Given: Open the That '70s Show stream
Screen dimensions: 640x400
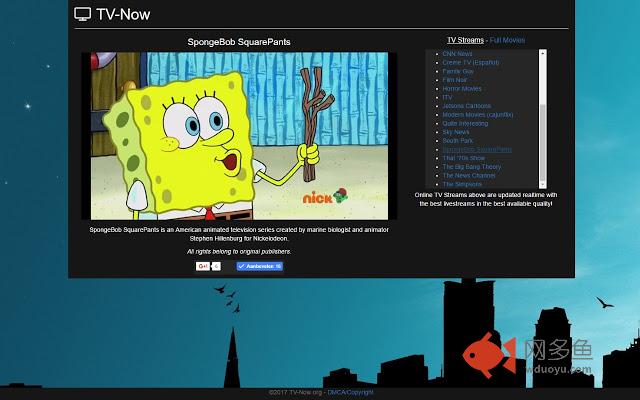Looking at the screenshot, I should [x=464, y=158].
